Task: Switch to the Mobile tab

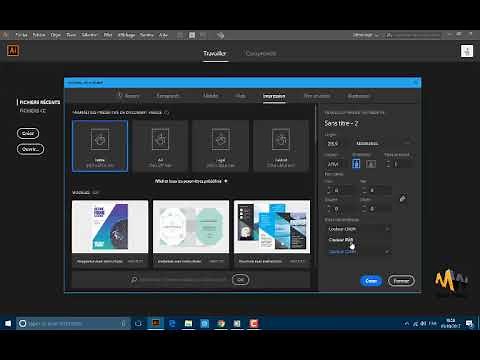Action: pyautogui.click(x=211, y=96)
